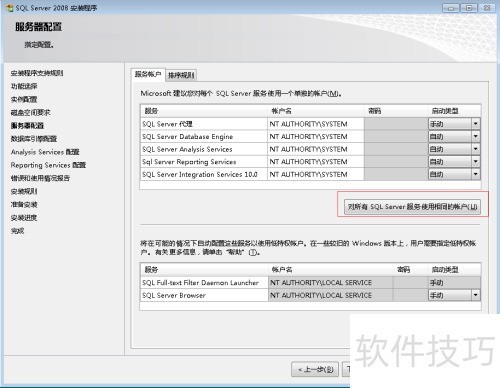Click LOCAL SERVICE account of SQL Server Browser
This screenshot has width=500, height=388.
click(x=321, y=295)
